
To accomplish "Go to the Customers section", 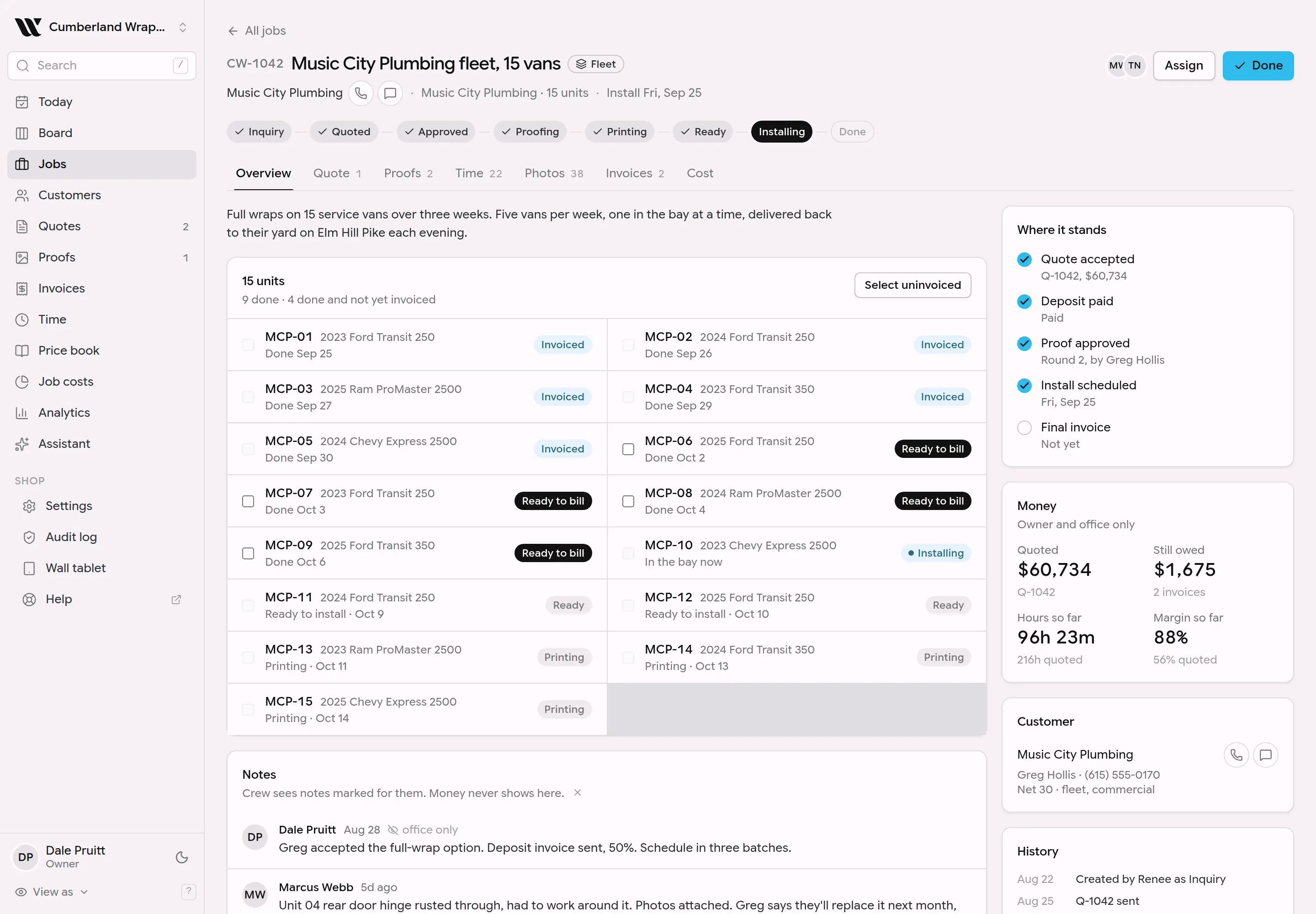I will (101, 195).
